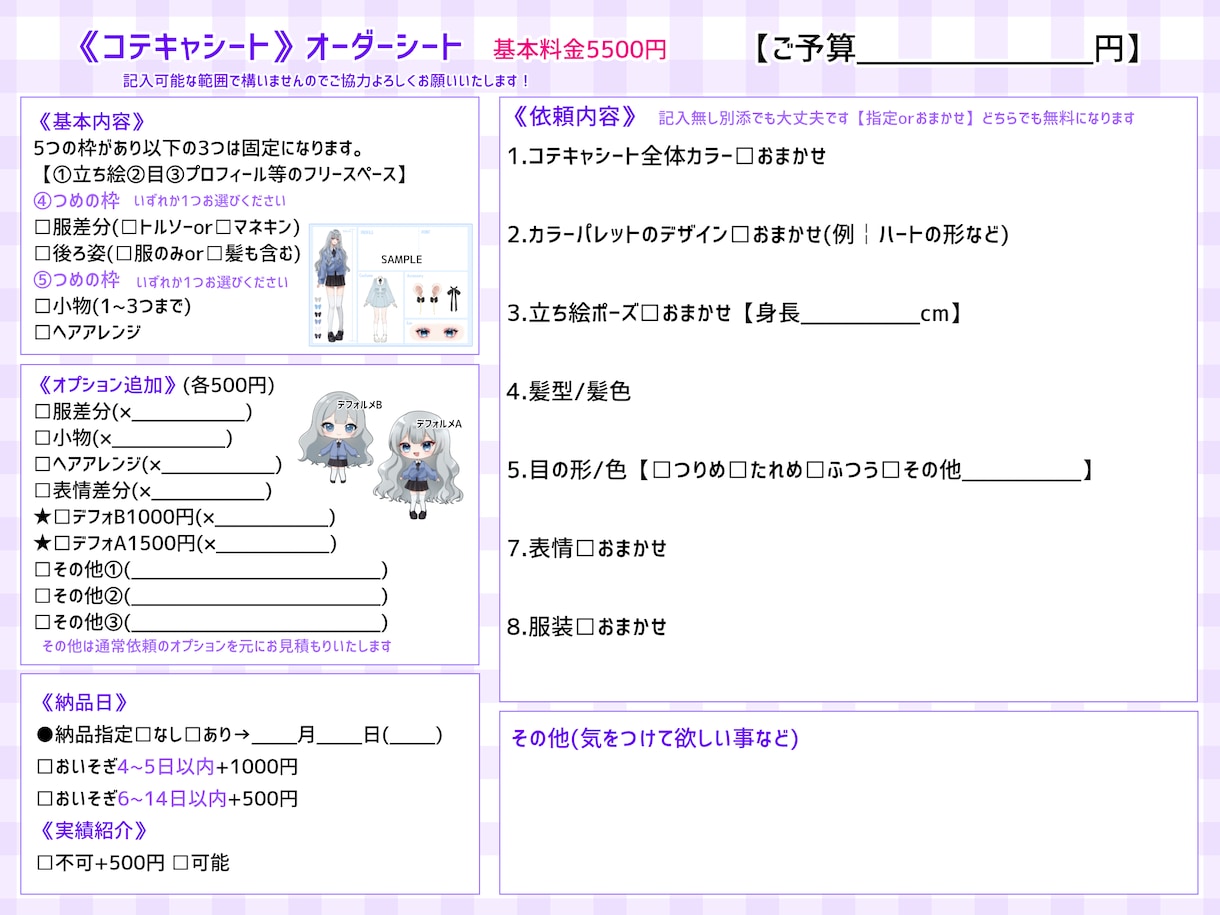Click the 小物 quantity blank in options

pos(169,438)
